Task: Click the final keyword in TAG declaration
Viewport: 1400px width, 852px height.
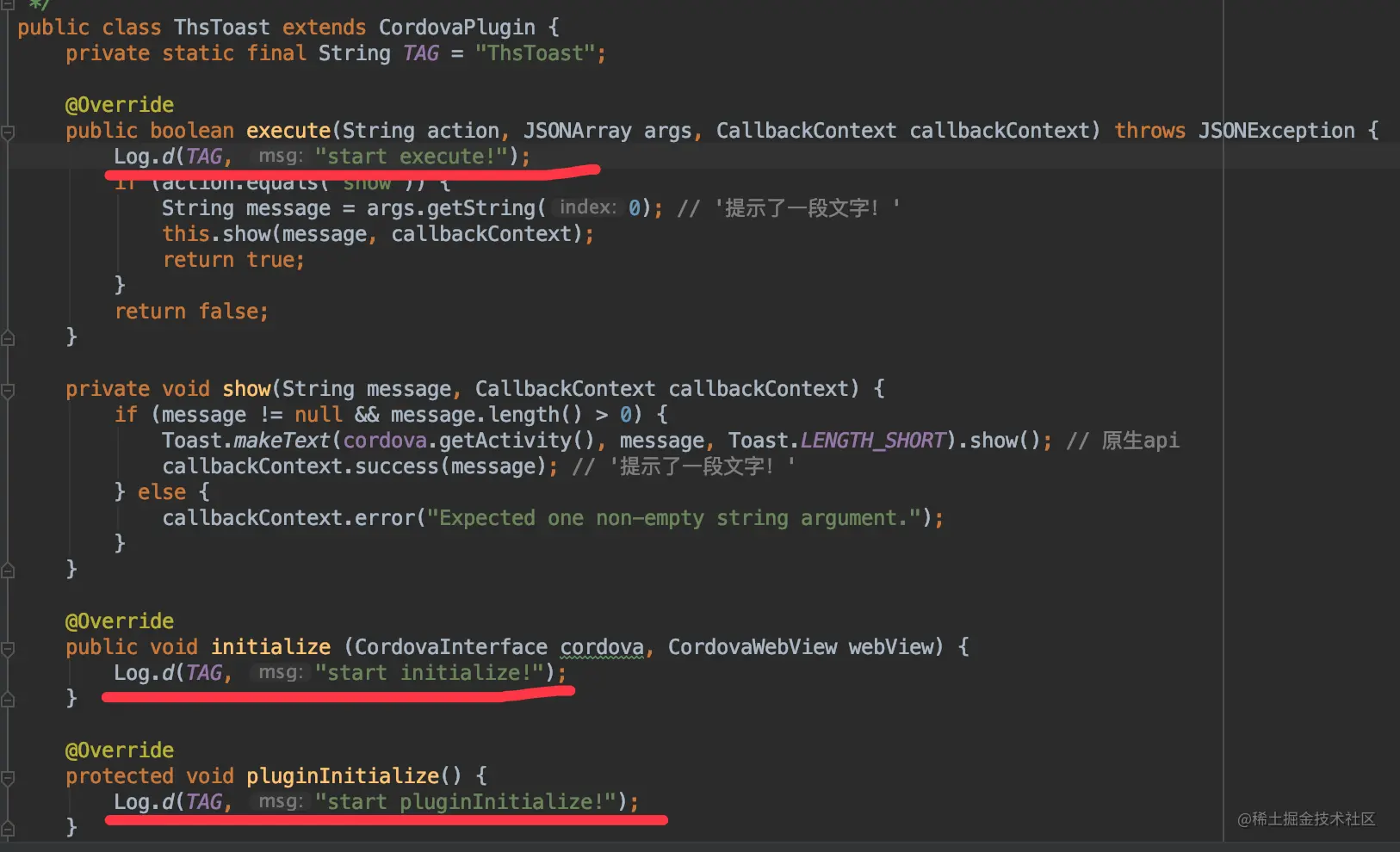Action: tap(276, 53)
